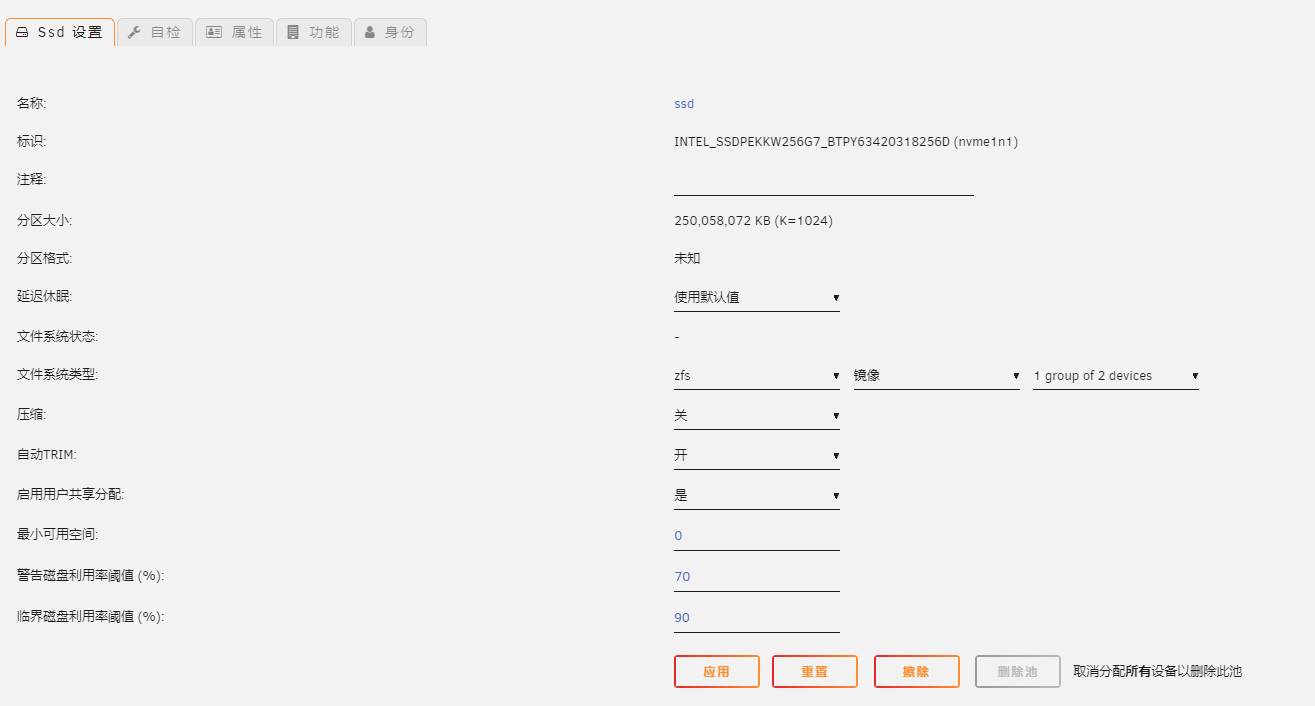Expand the 1 group of 2 devices dropdown
The width and height of the screenshot is (1315, 706).
click(x=1115, y=376)
